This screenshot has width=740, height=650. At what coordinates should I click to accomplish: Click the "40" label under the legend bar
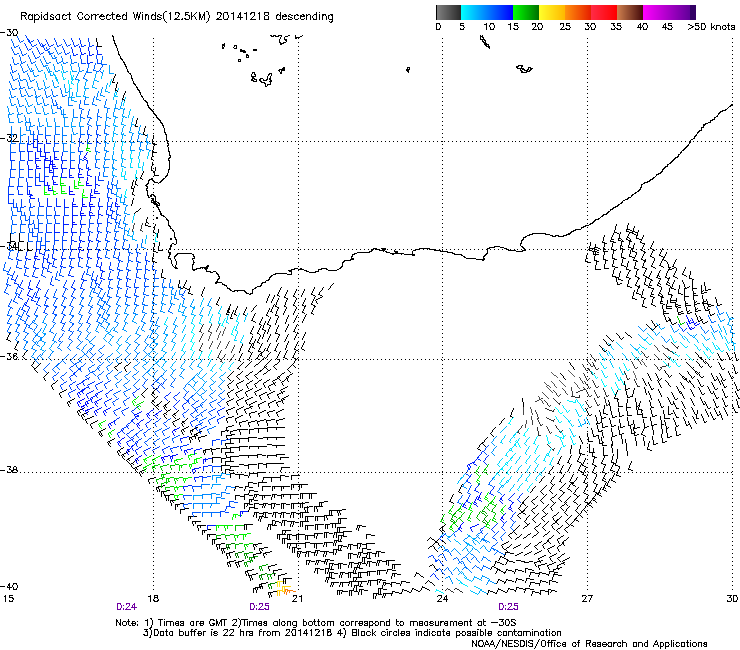(642, 27)
